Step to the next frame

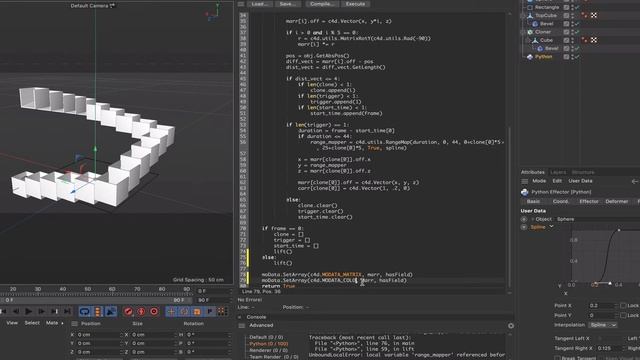tap(42, 311)
